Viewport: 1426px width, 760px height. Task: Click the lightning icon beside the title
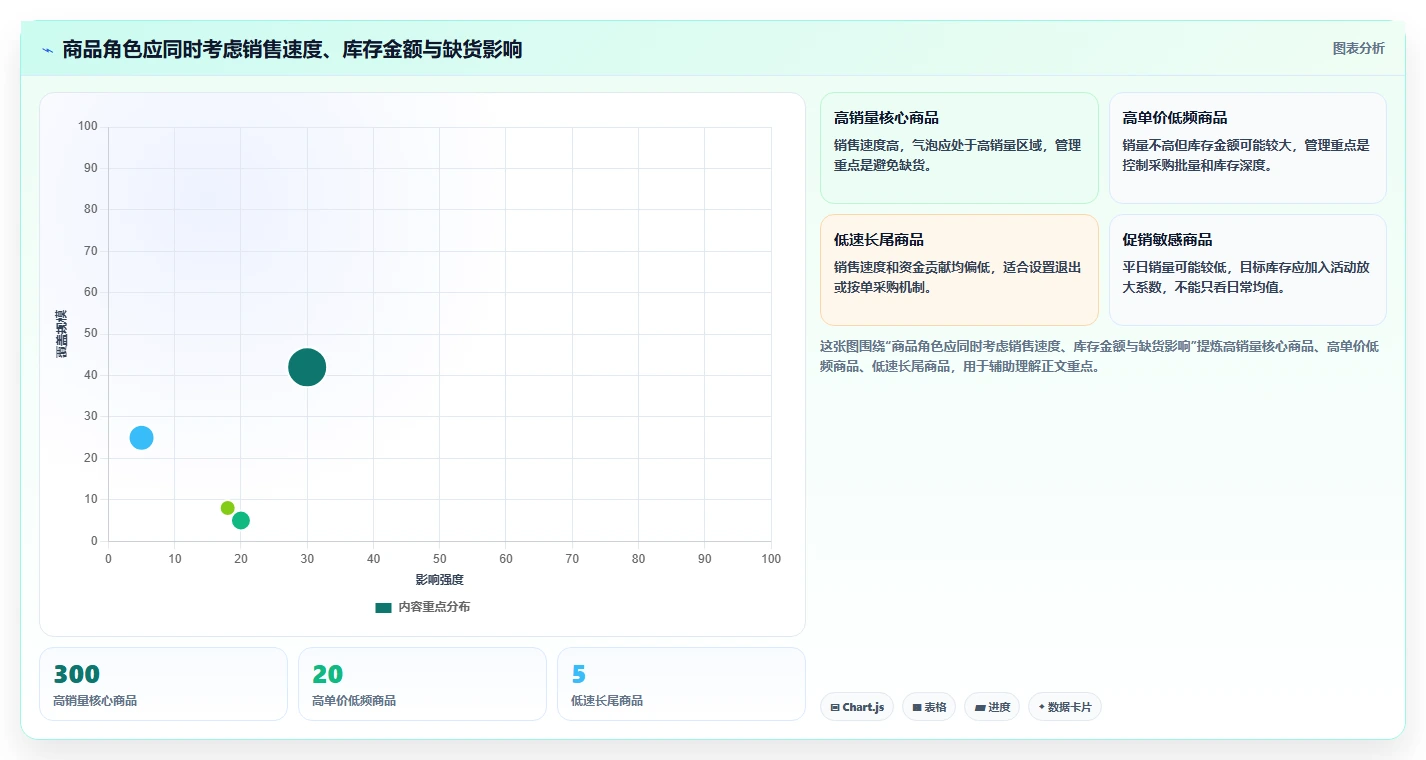click(48, 50)
